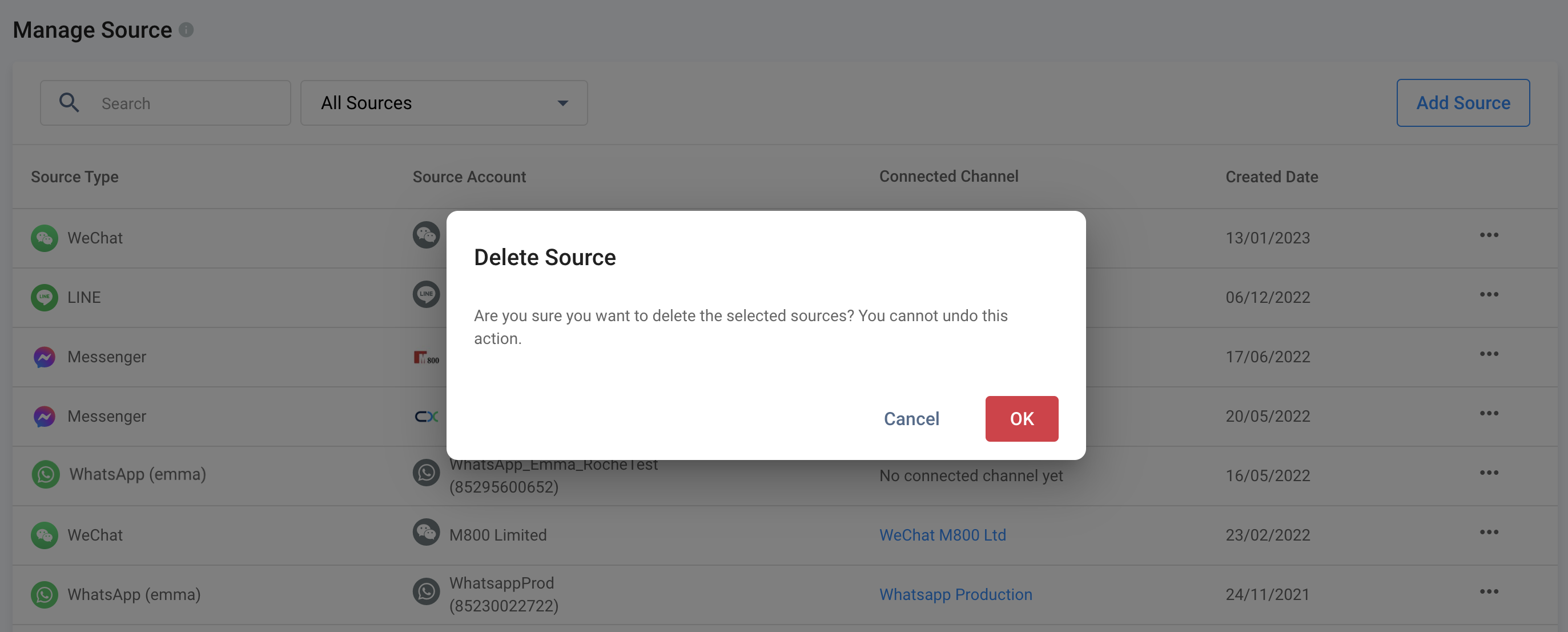
Task: Open three-dot menu for 13/01/2023 row
Action: pos(1488,235)
